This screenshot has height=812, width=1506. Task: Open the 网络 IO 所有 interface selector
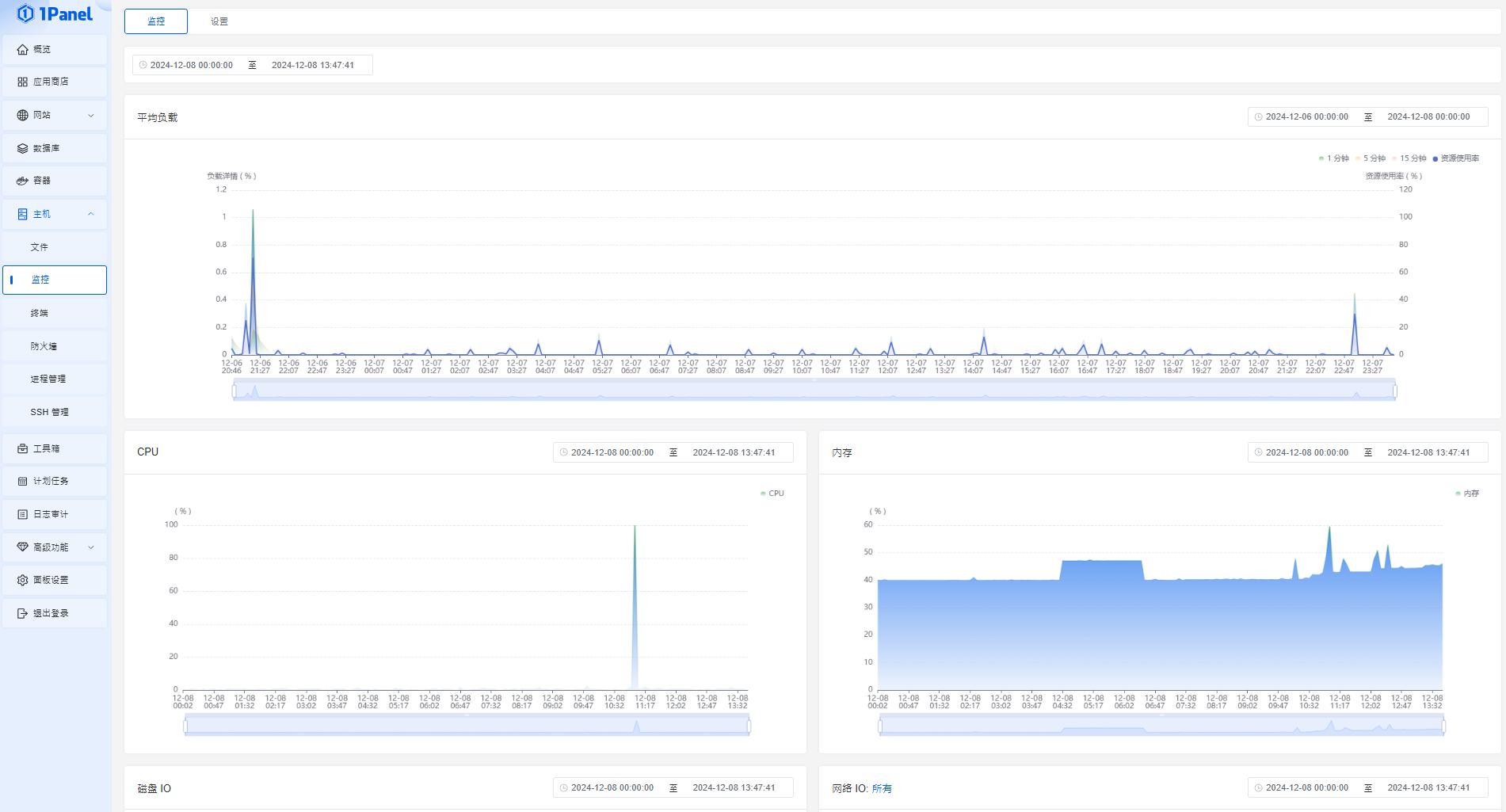882,788
